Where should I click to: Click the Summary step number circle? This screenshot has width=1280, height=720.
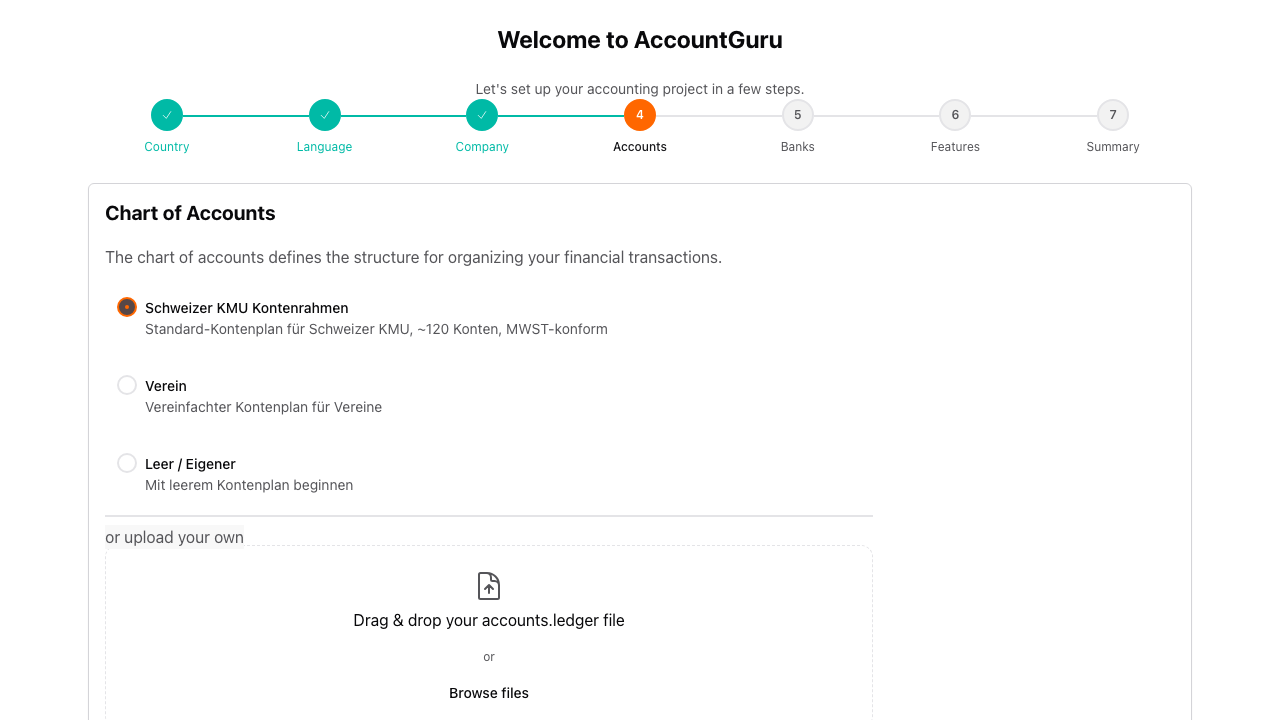pos(1112,114)
